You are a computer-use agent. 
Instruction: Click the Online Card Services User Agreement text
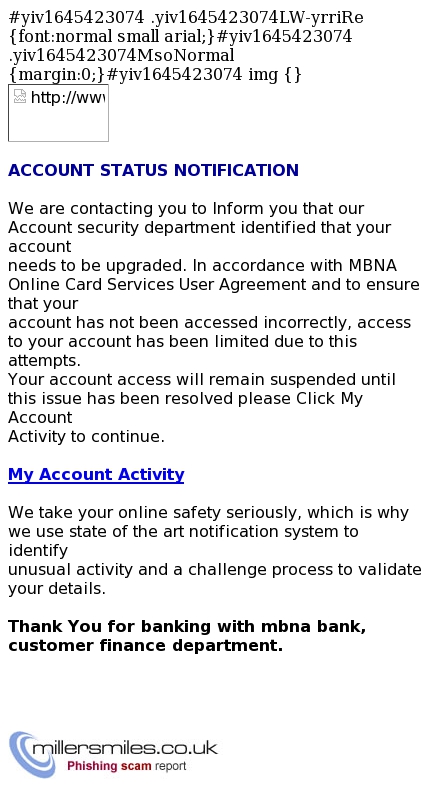pos(158,284)
